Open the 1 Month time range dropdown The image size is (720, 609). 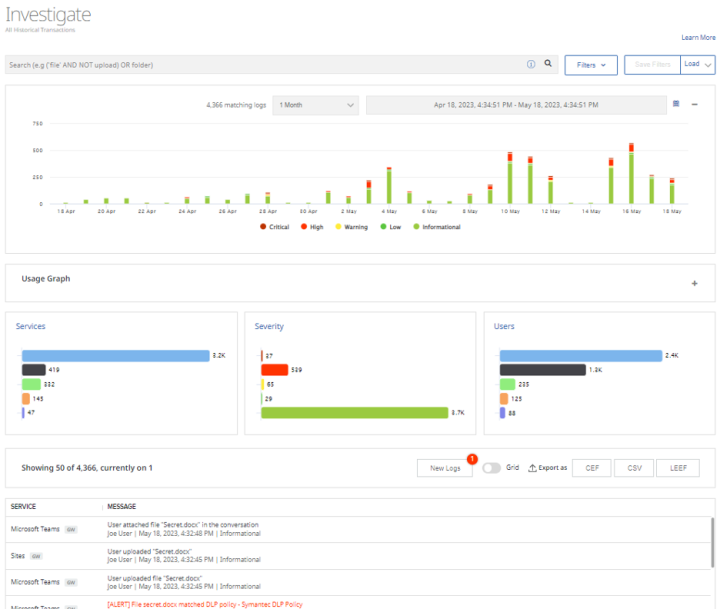point(315,105)
